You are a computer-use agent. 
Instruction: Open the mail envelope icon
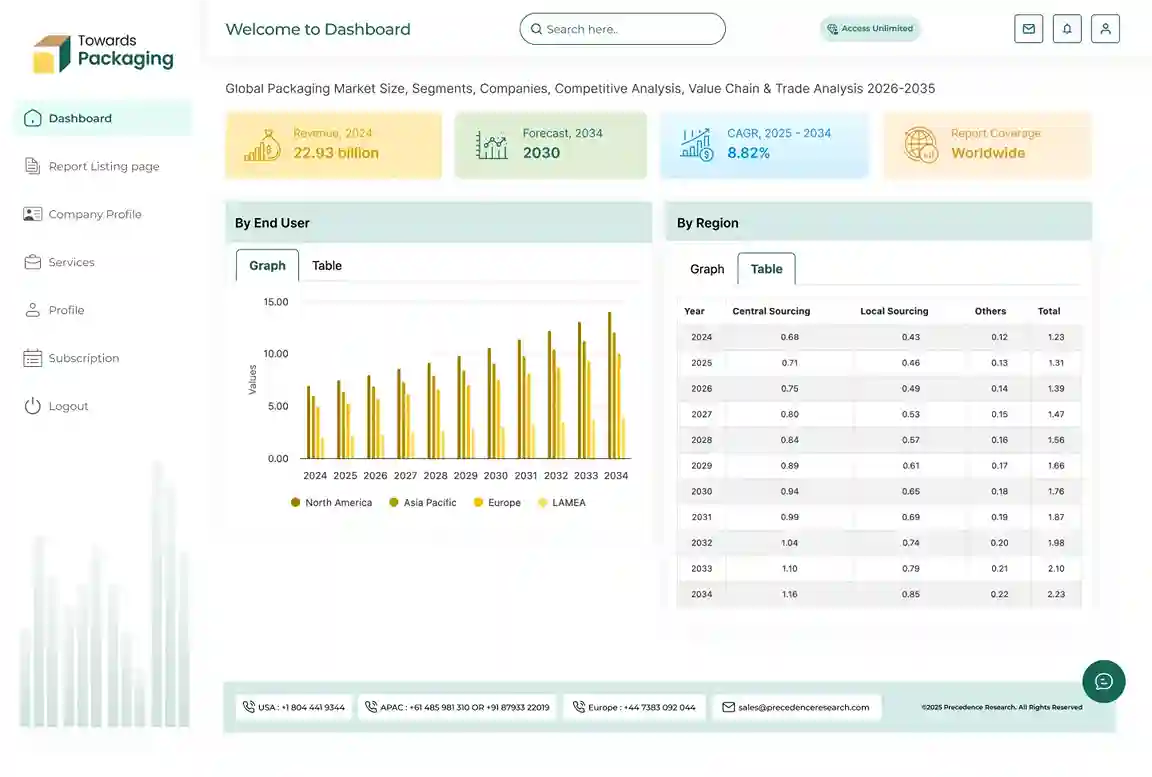tap(1028, 29)
